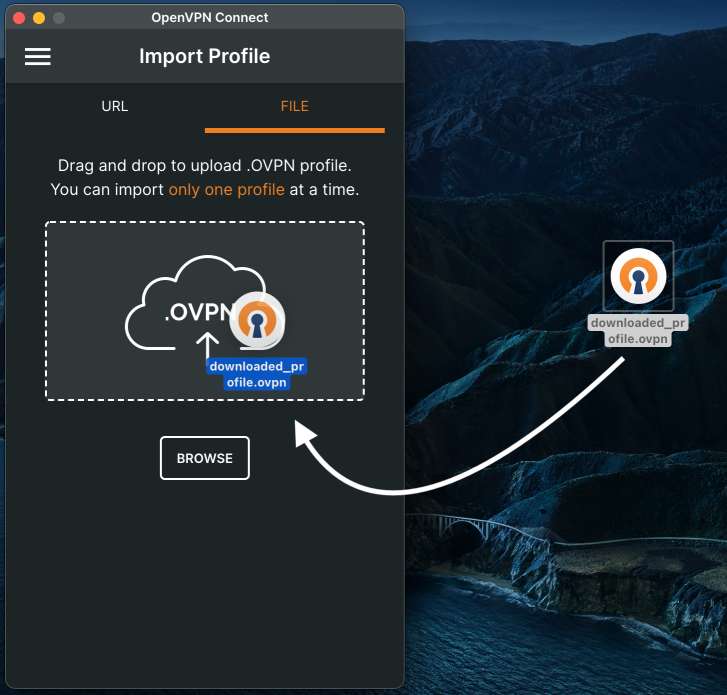The width and height of the screenshot is (727, 695).
Task: Minimize the OpenVPN Connect window
Action: (x=39, y=18)
